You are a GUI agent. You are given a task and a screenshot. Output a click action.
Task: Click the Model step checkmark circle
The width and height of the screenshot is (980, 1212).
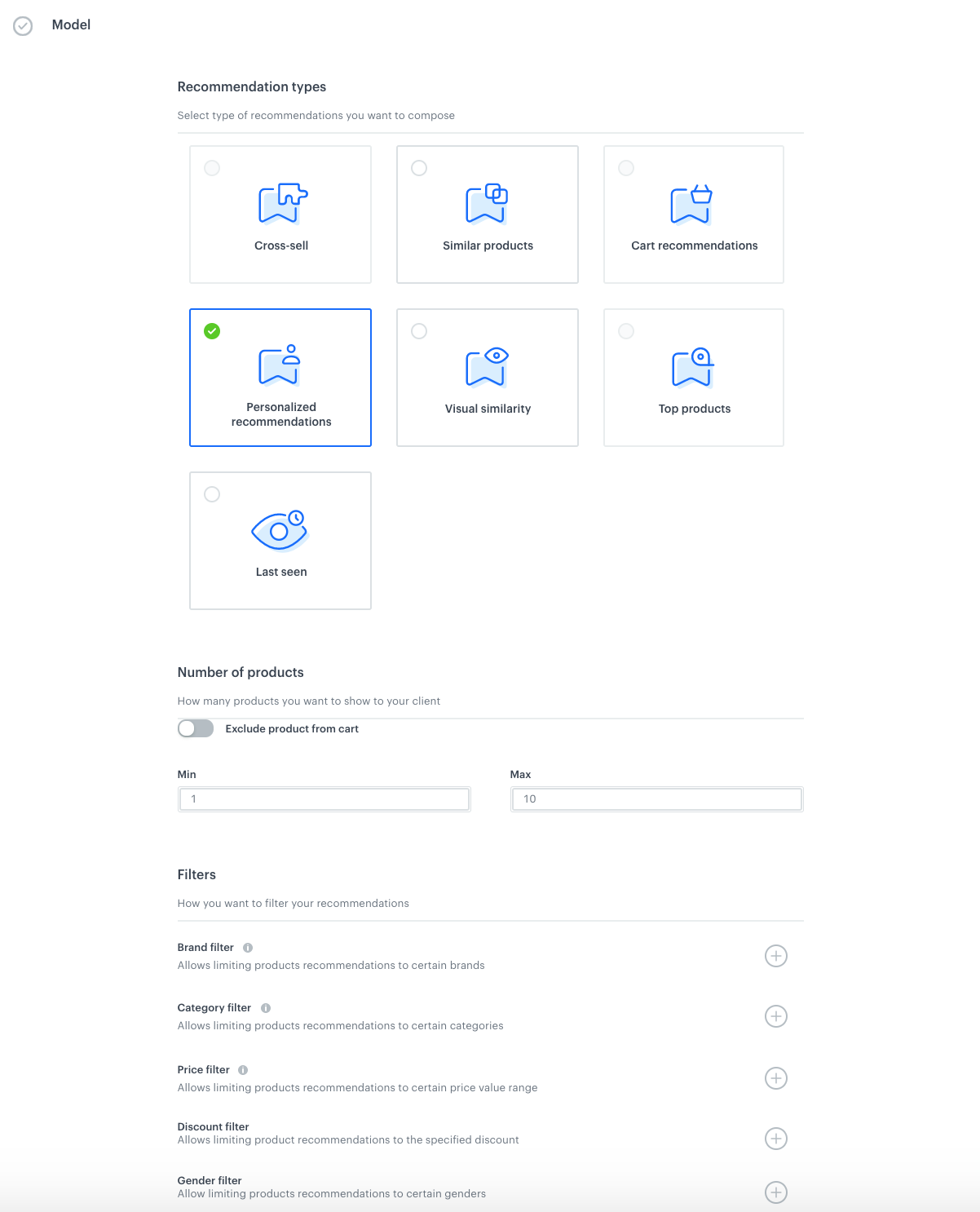click(x=22, y=24)
